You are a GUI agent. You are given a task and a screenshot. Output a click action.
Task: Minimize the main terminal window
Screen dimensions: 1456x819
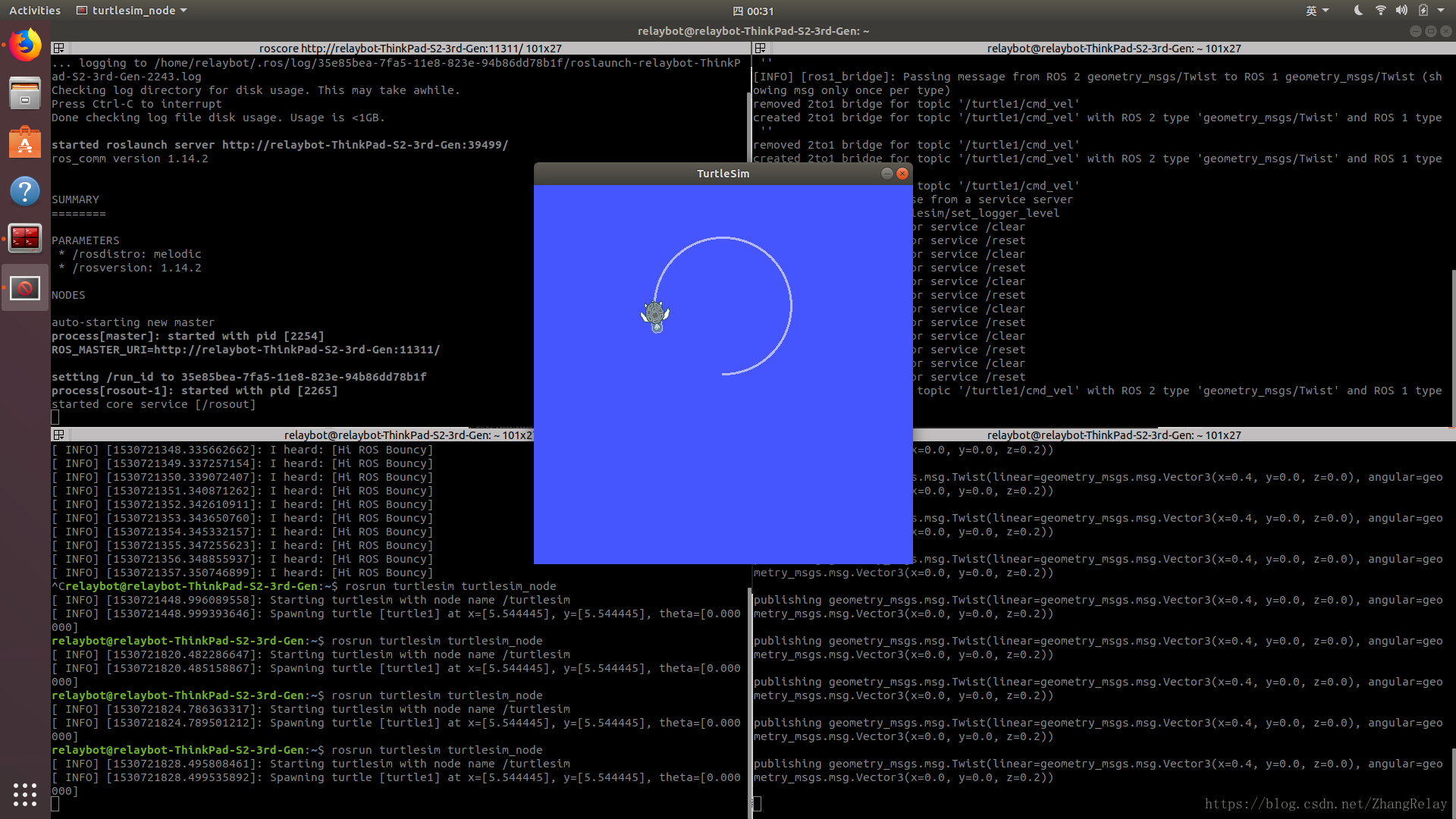tap(1415, 31)
